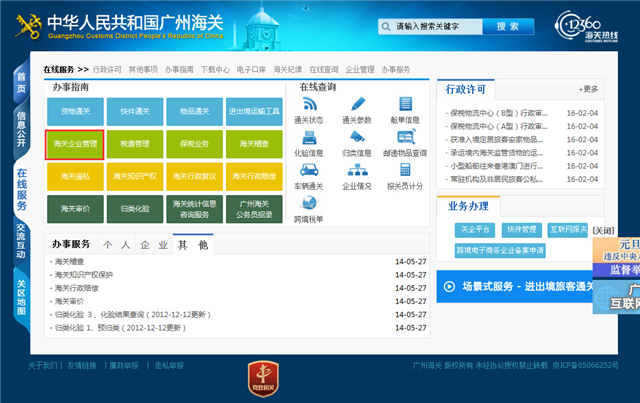Open 海关纪律 in the top navigation
The width and height of the screenshot is (640, 403).
click(x=287, y=69)
